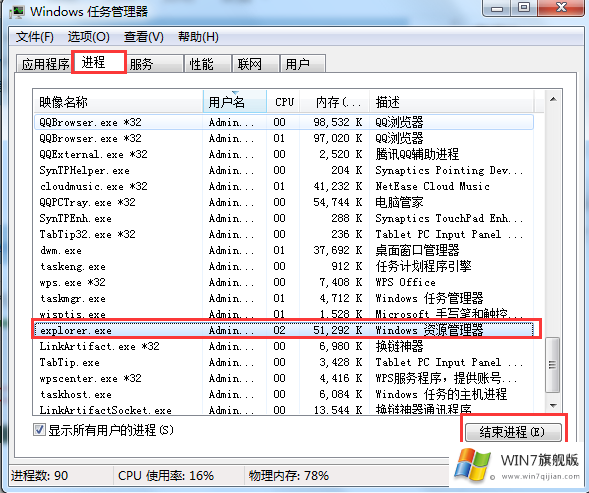
Task: Select the SynTPEnh.exe process
Action: tap(284, 218)
